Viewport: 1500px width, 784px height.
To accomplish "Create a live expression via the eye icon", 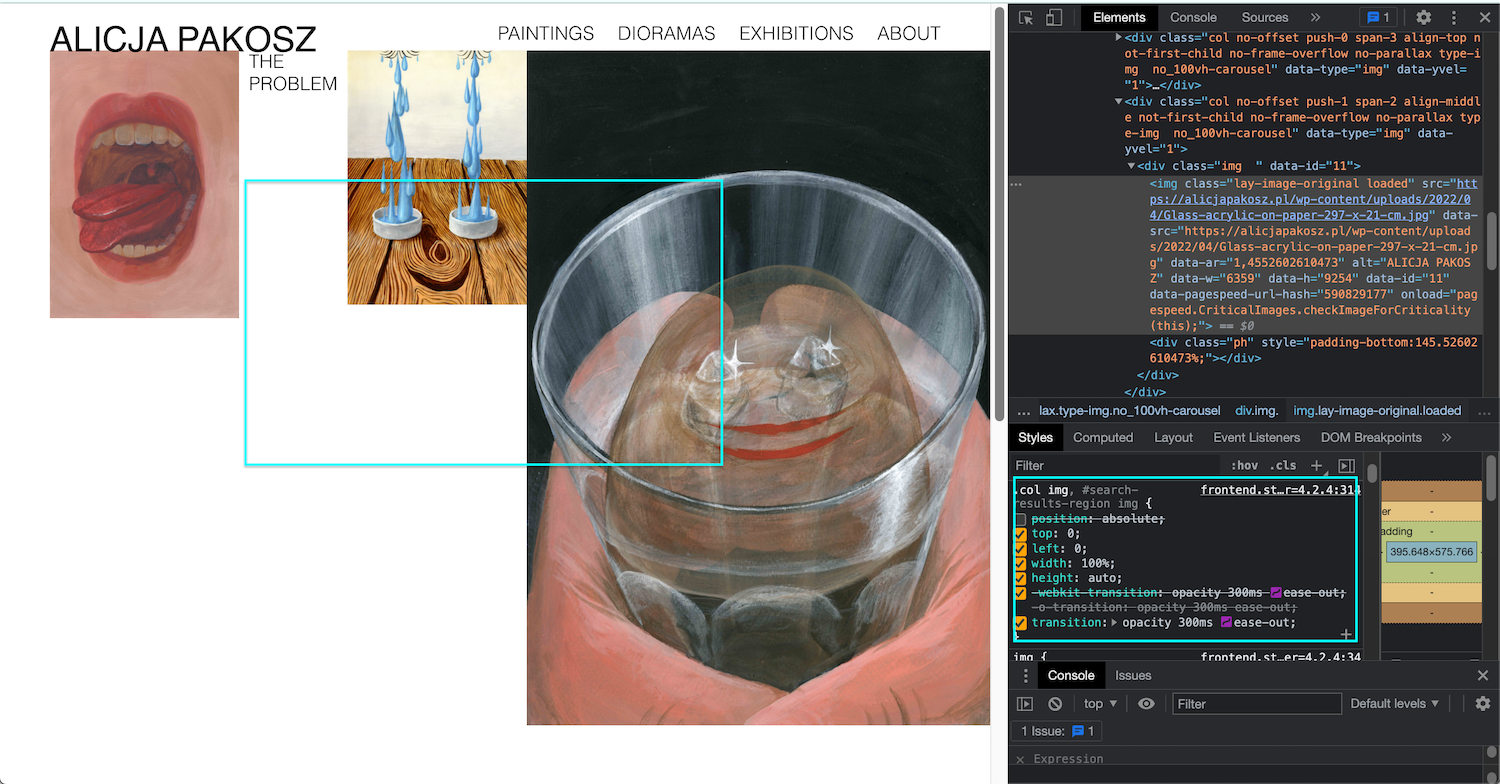I will click(1146, 703).
